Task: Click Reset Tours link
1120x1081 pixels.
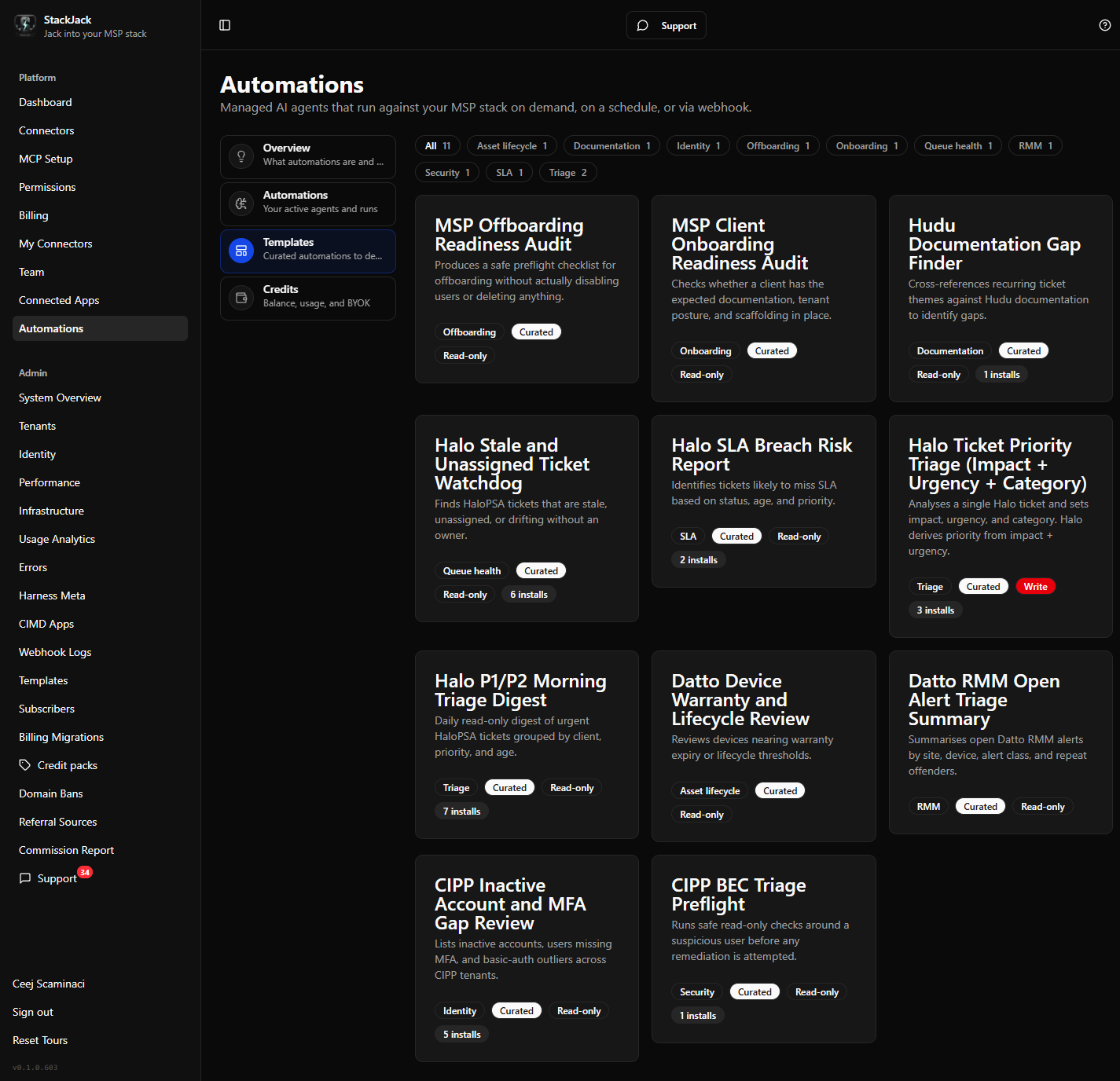Action: point(40,1040)
